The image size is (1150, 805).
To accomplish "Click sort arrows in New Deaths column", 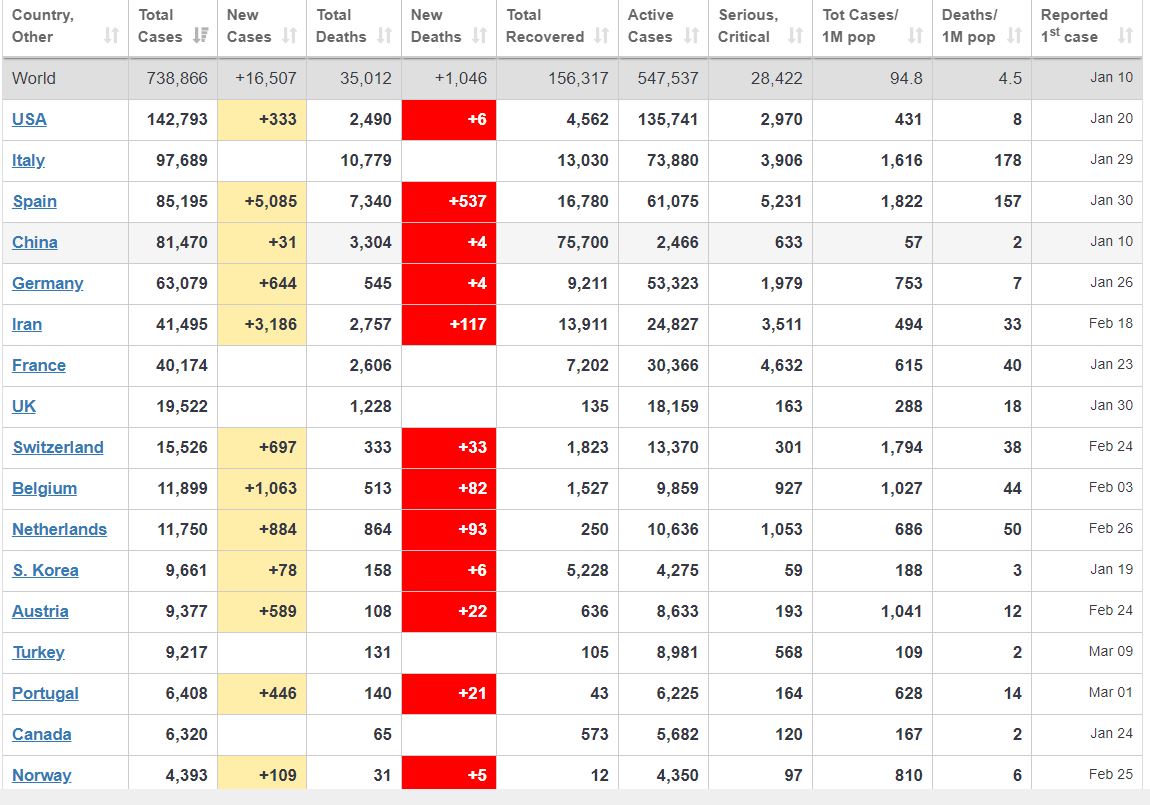I will 479,37.
